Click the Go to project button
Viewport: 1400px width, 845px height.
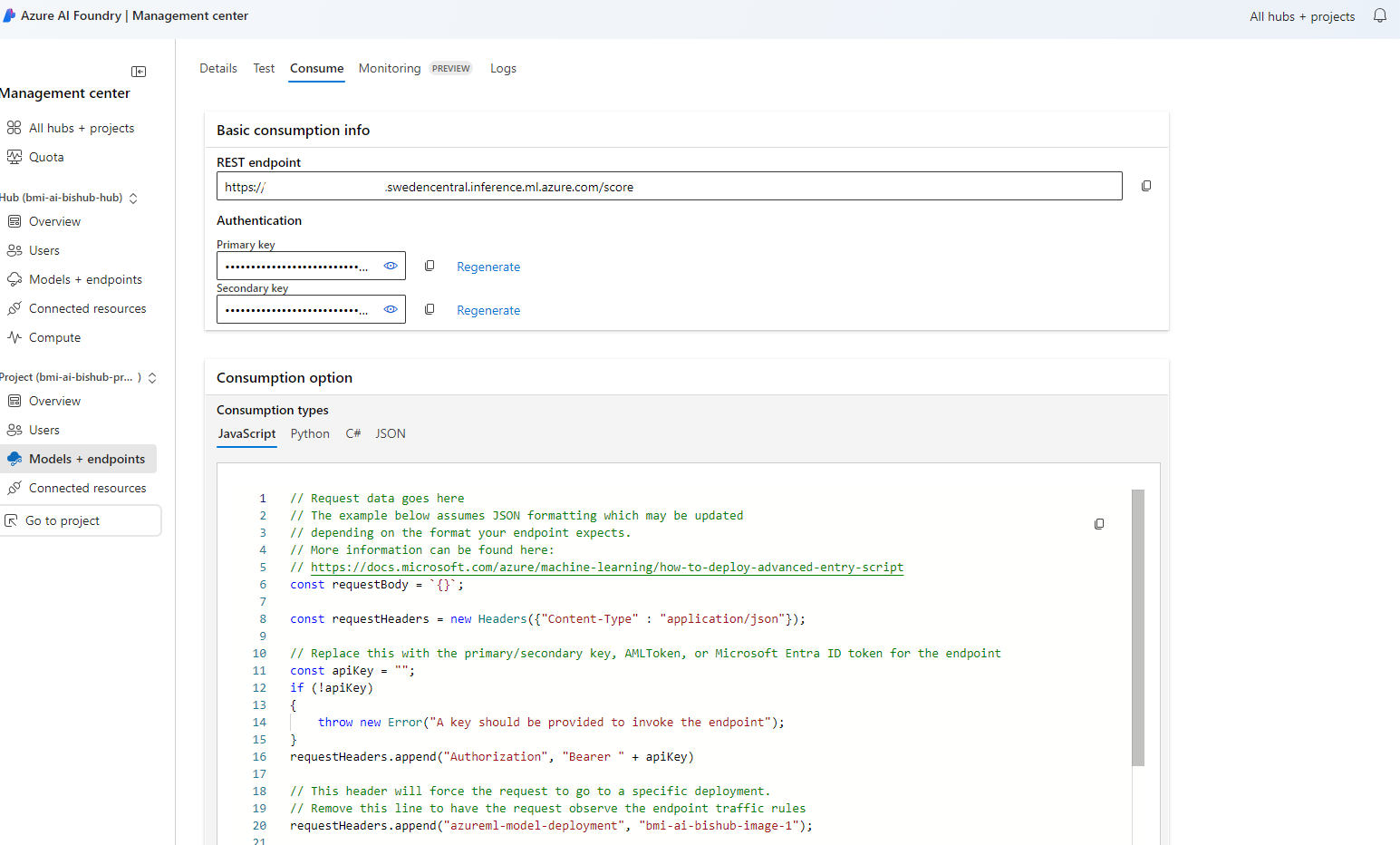coord(80,520)
